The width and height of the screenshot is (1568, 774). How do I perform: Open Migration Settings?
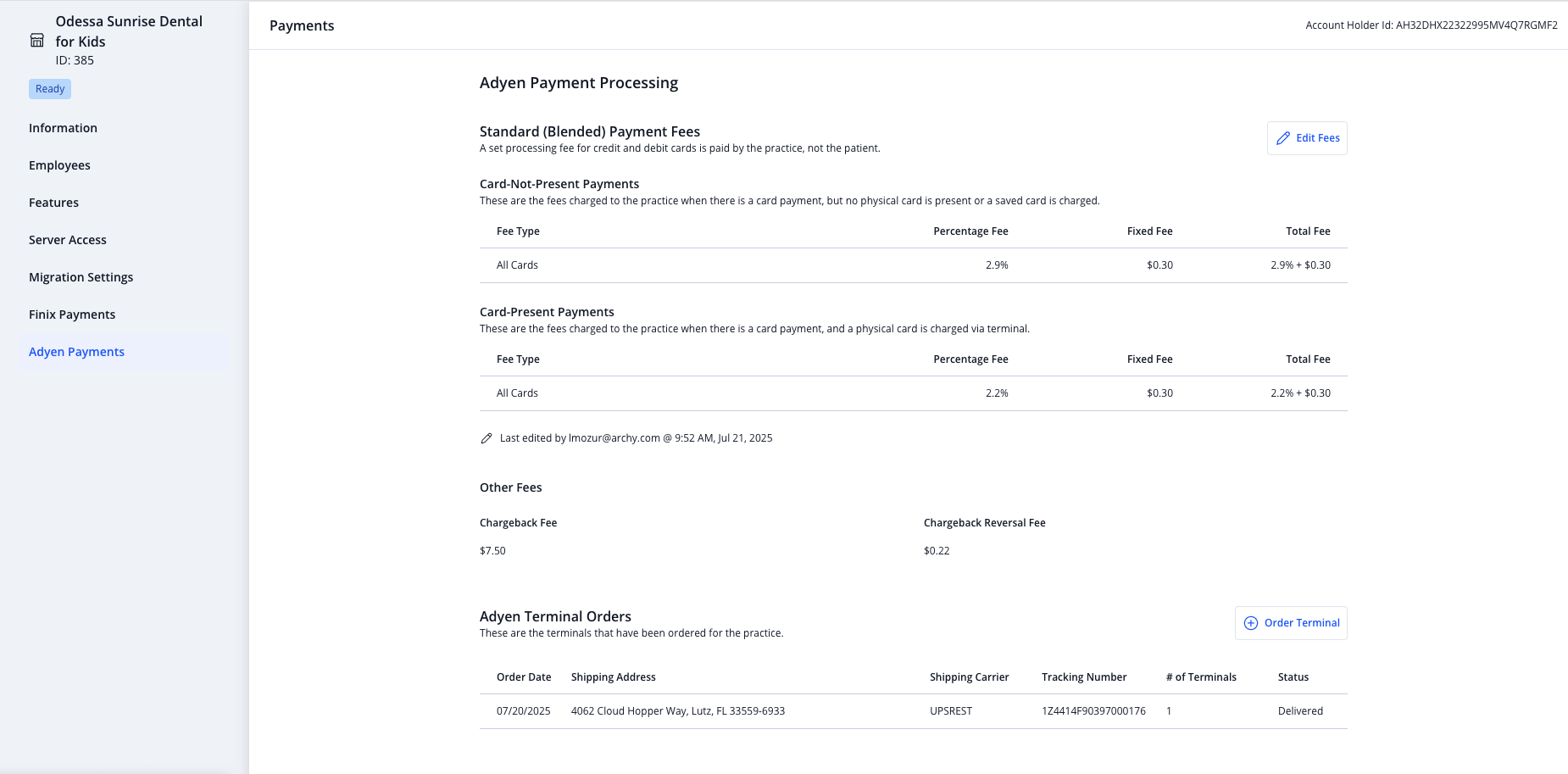tap(81, 277)
